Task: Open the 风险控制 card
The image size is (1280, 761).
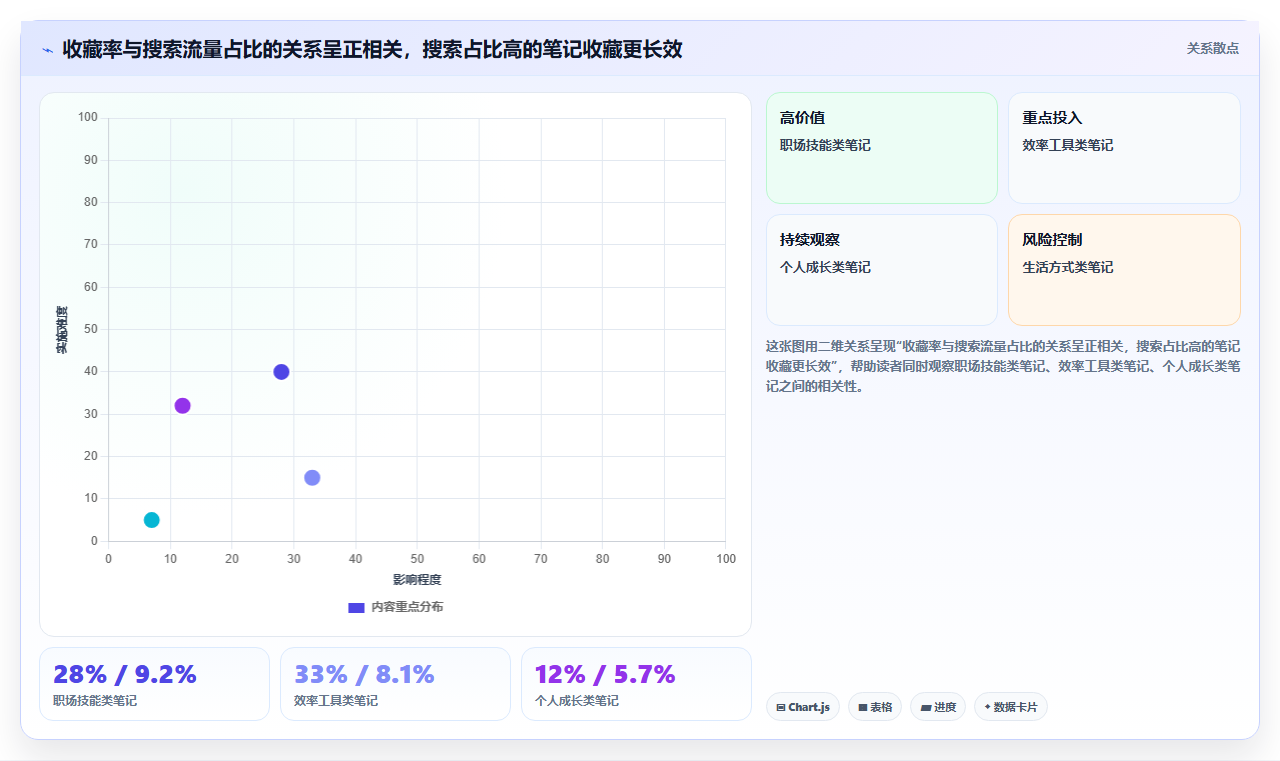Action: 1124,270
